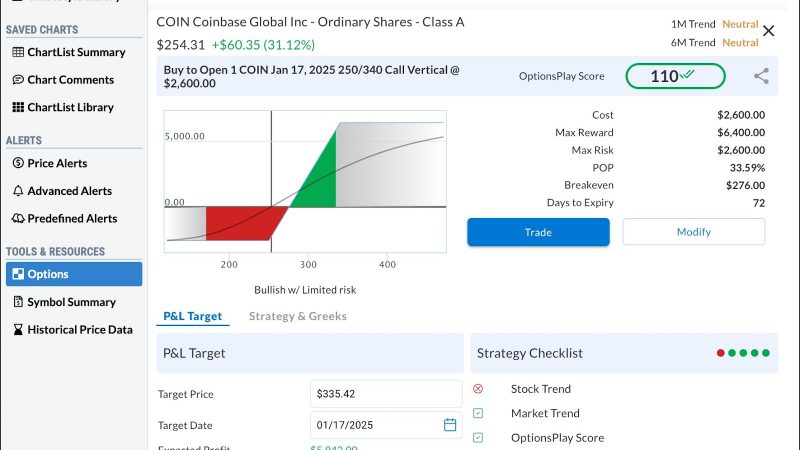Switch to the Strategy & Greeks tab
This screenshot has width=800, height=450.
click(297, 316)
